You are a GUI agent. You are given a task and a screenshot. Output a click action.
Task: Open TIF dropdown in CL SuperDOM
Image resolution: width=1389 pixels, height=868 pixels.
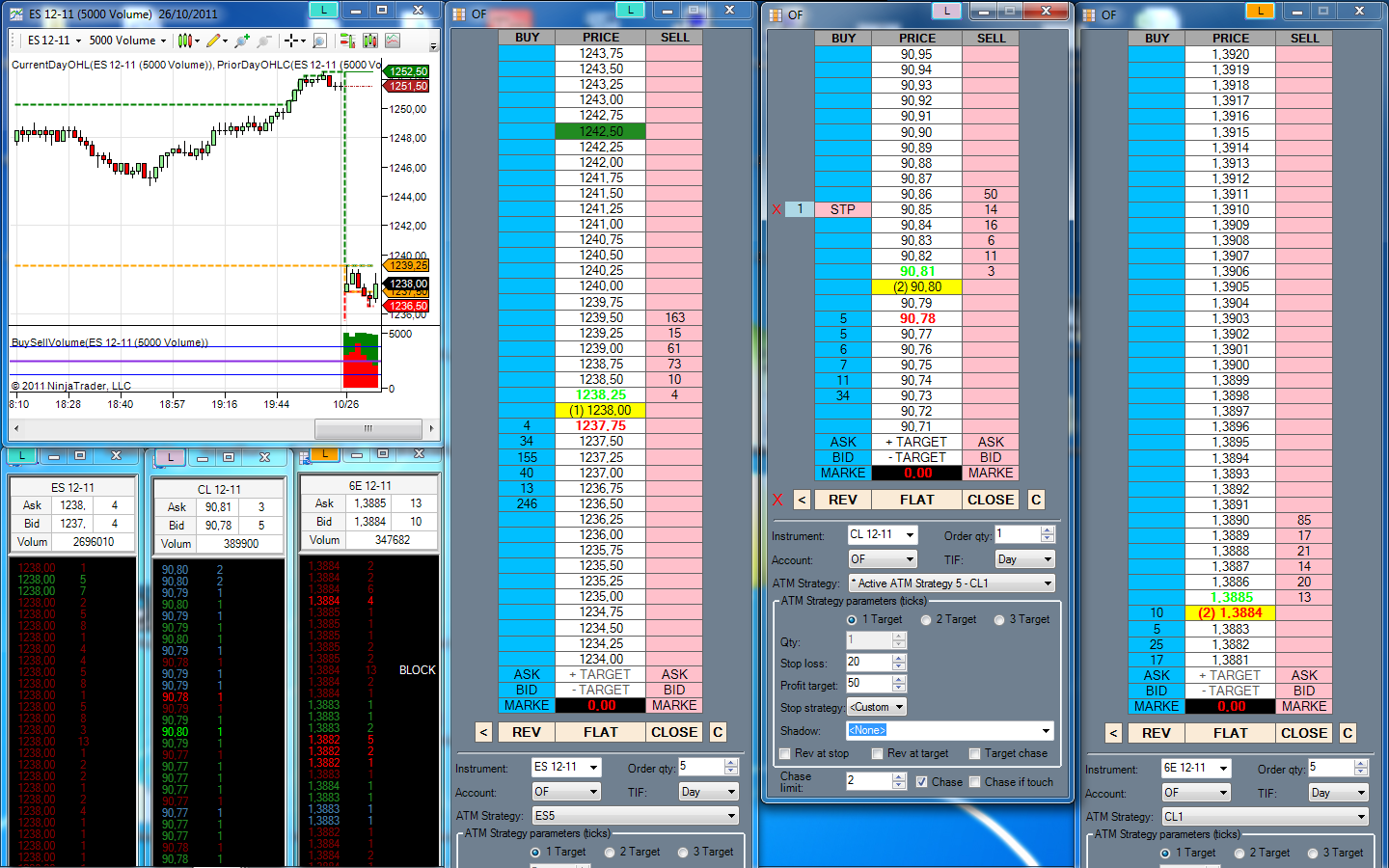pyautogui.click(x=1025, y=559)
